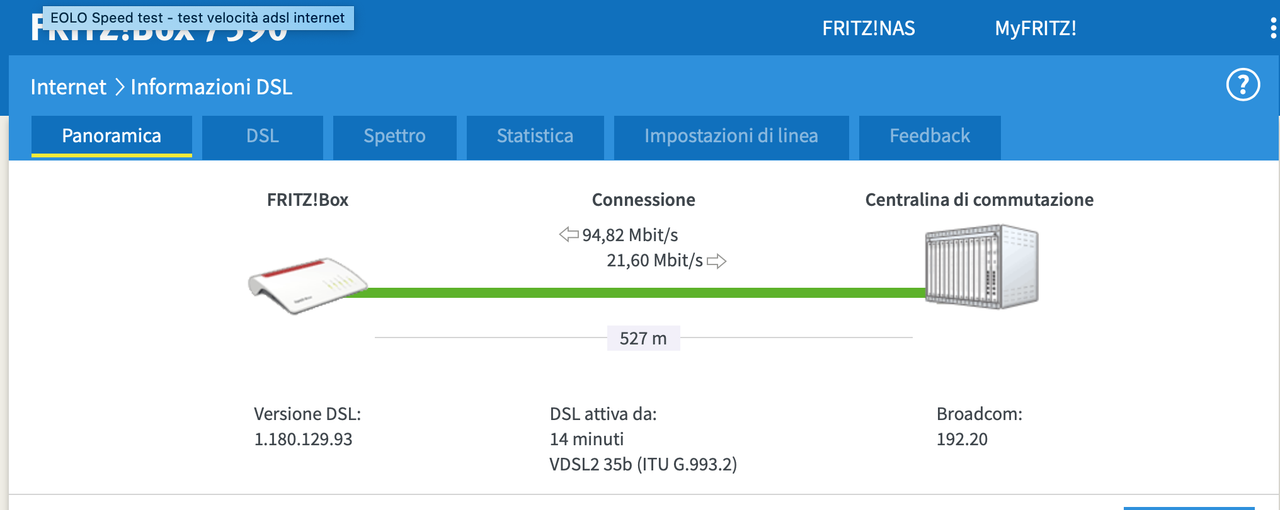
Task: Click the Internet breadcrumb link
Action: (x=68, y=87)
